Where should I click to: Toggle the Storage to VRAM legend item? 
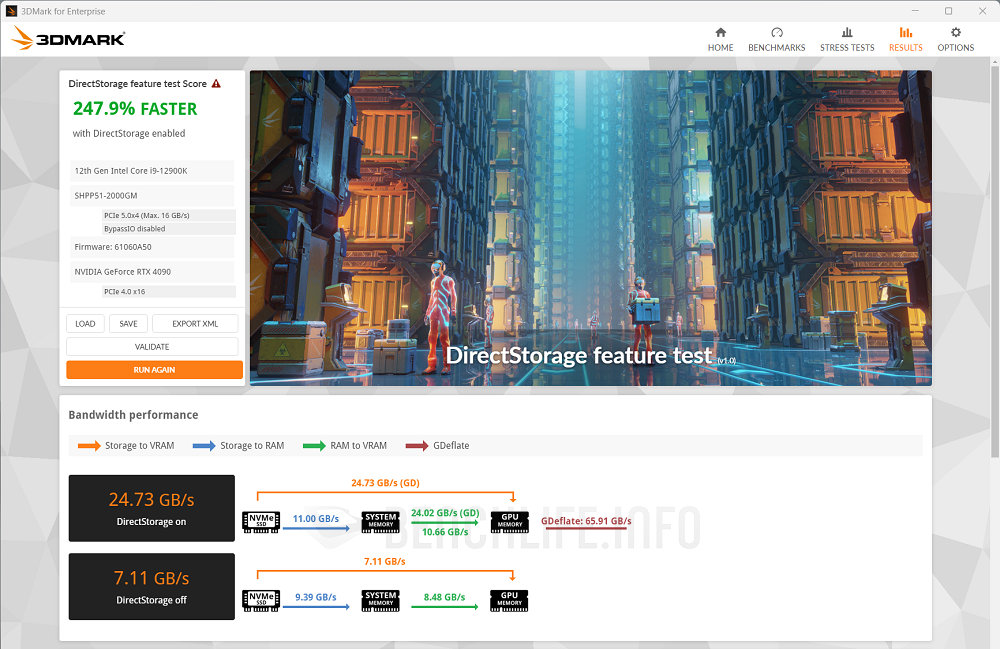pyautogui.click(x=128, y=445)
